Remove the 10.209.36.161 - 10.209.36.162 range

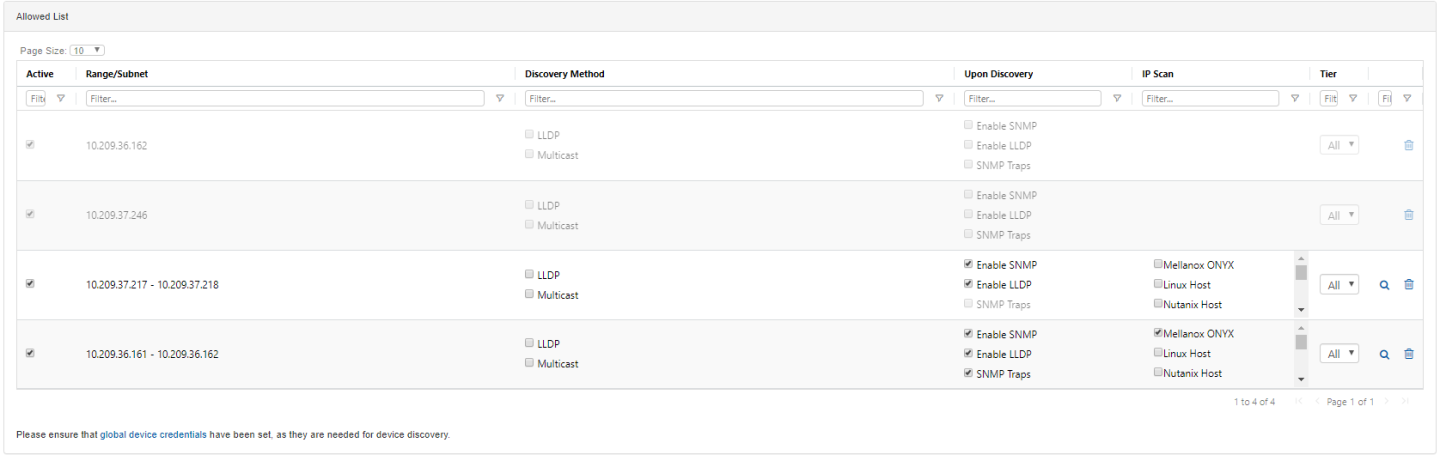pyautogui.click(x=1409, y=354)
